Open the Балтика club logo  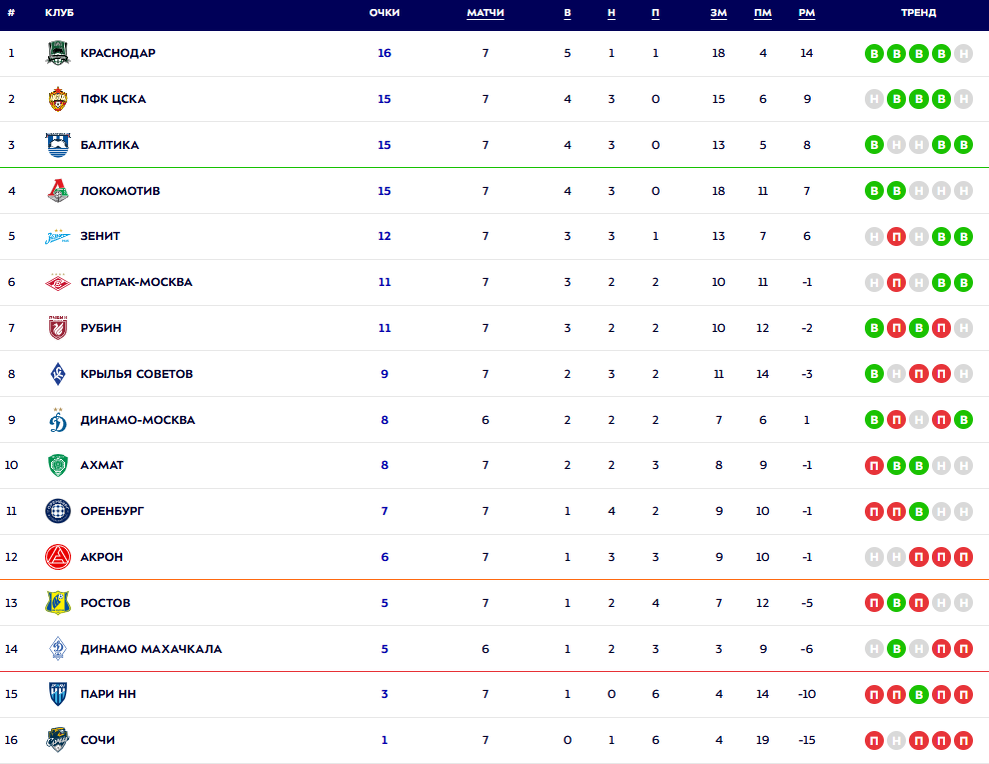[58, 145]
